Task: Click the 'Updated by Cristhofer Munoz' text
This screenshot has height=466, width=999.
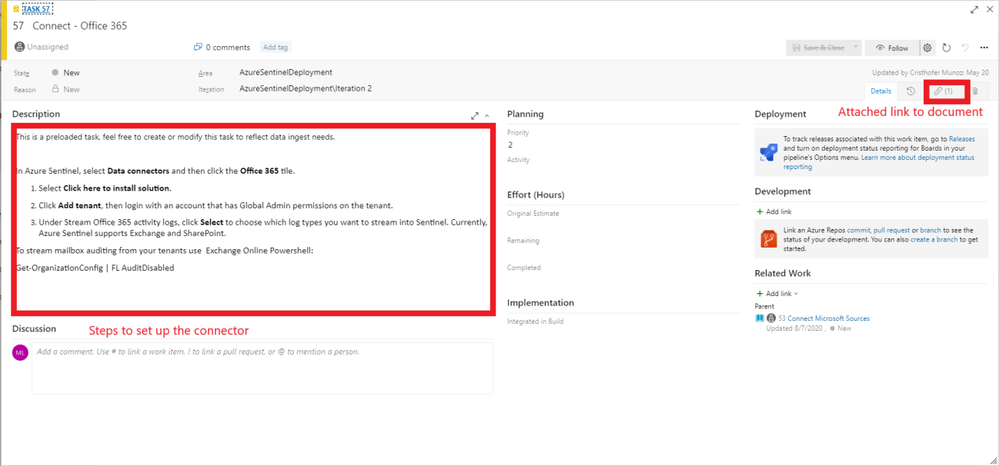Action: (x=931, y=73)
